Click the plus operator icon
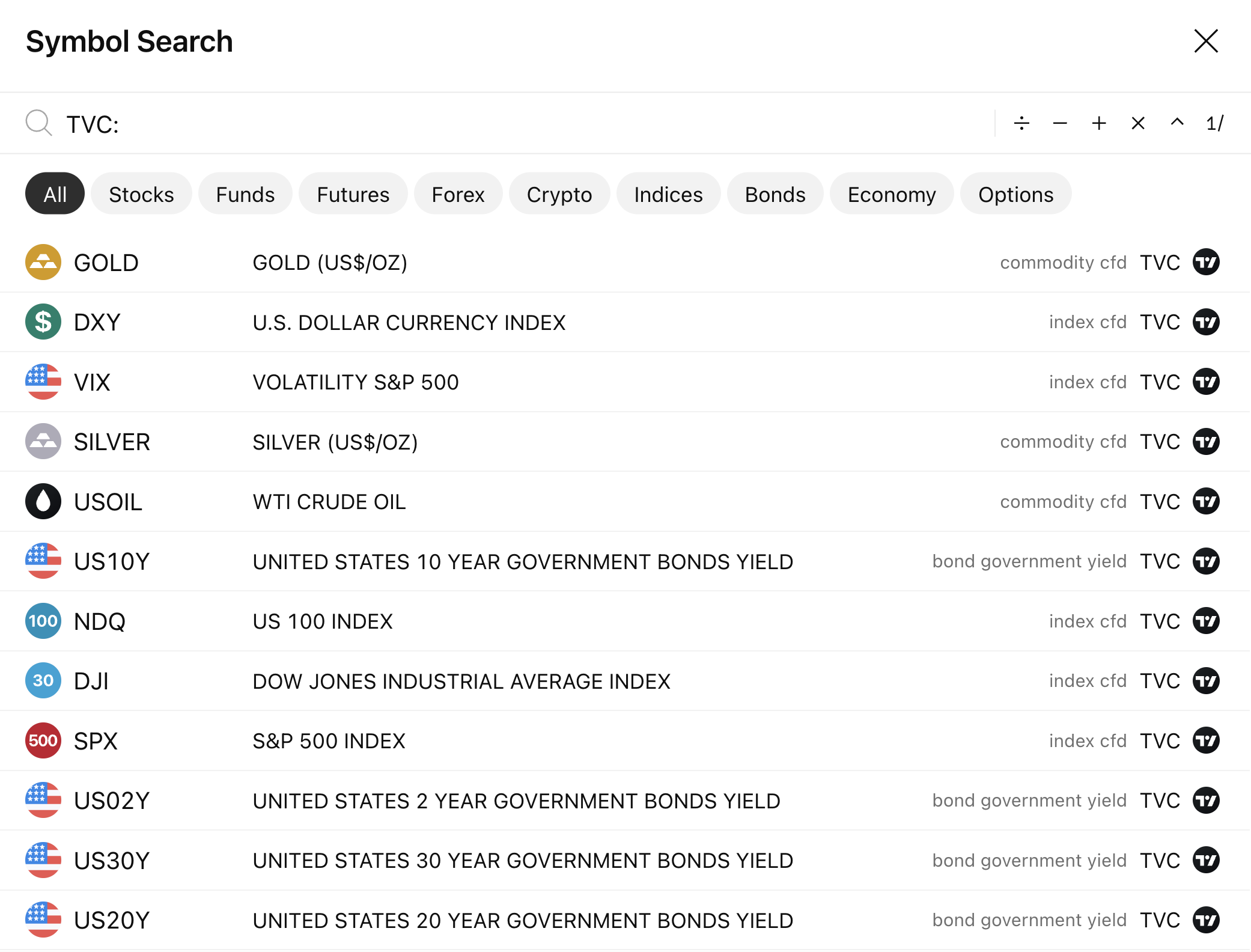This screenshot has height=952, width=1251. [1099, 123]
